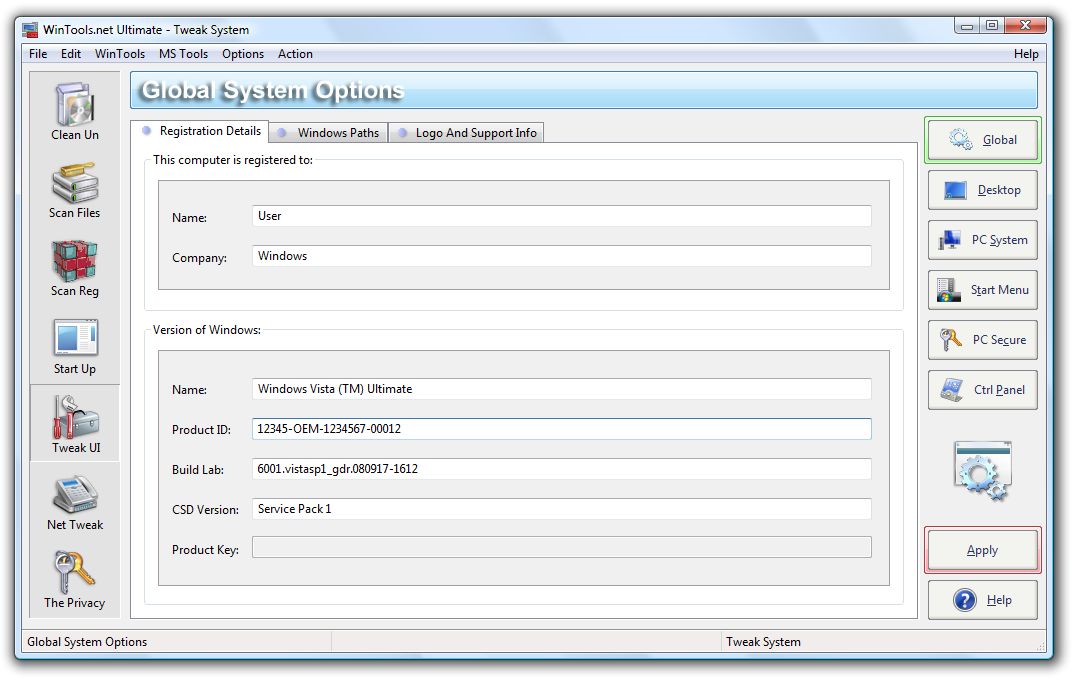Click the status bar 'Global System Options' text
The height and width of the screenshot is (680, 1074).
point(87,642)
